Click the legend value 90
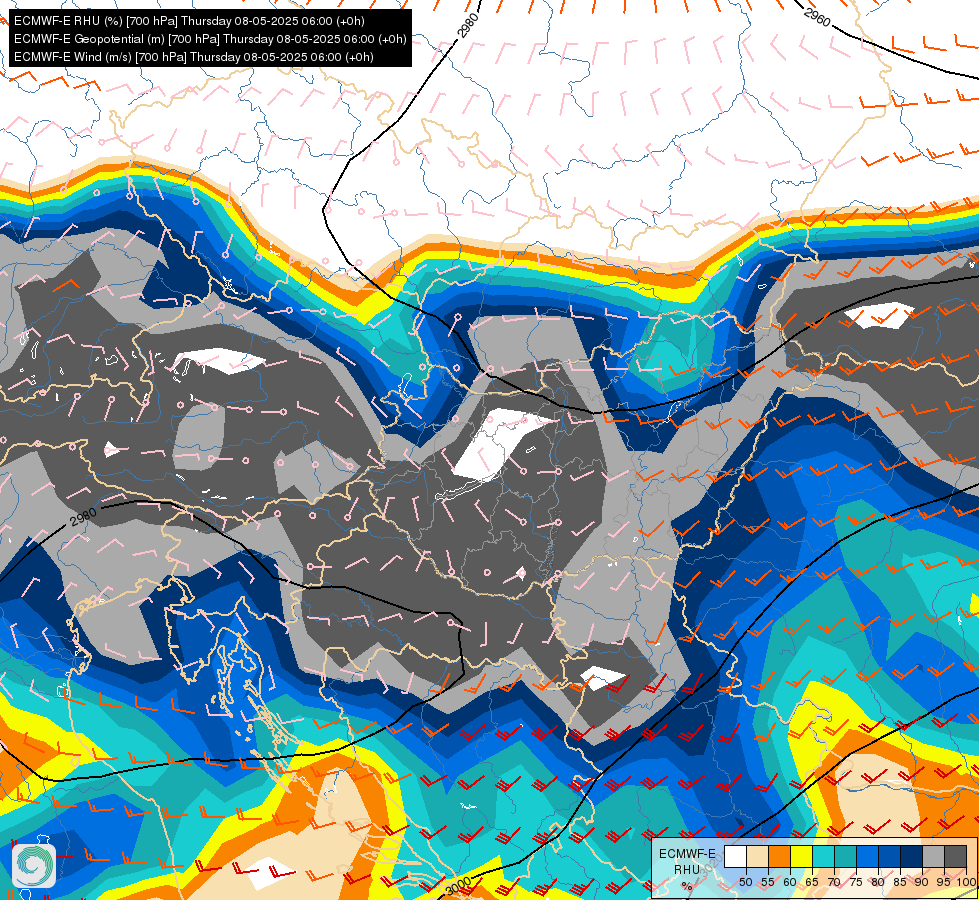This screenshot has width=979, height=900. (922, 882)
